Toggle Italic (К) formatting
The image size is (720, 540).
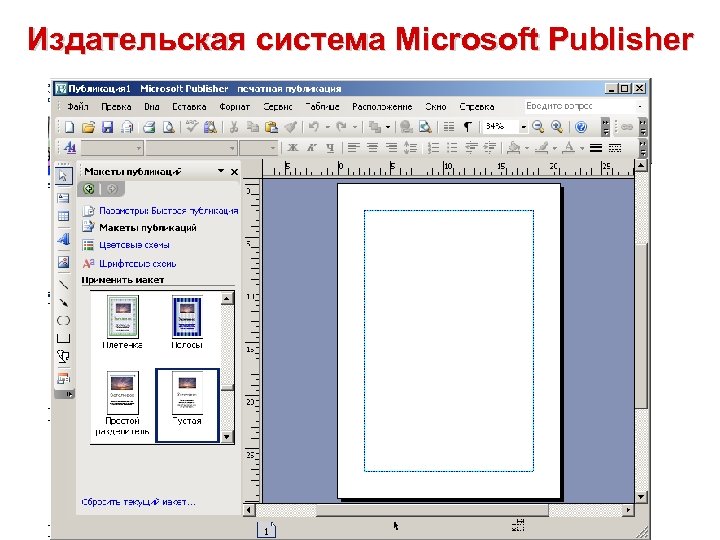[312, 148]
